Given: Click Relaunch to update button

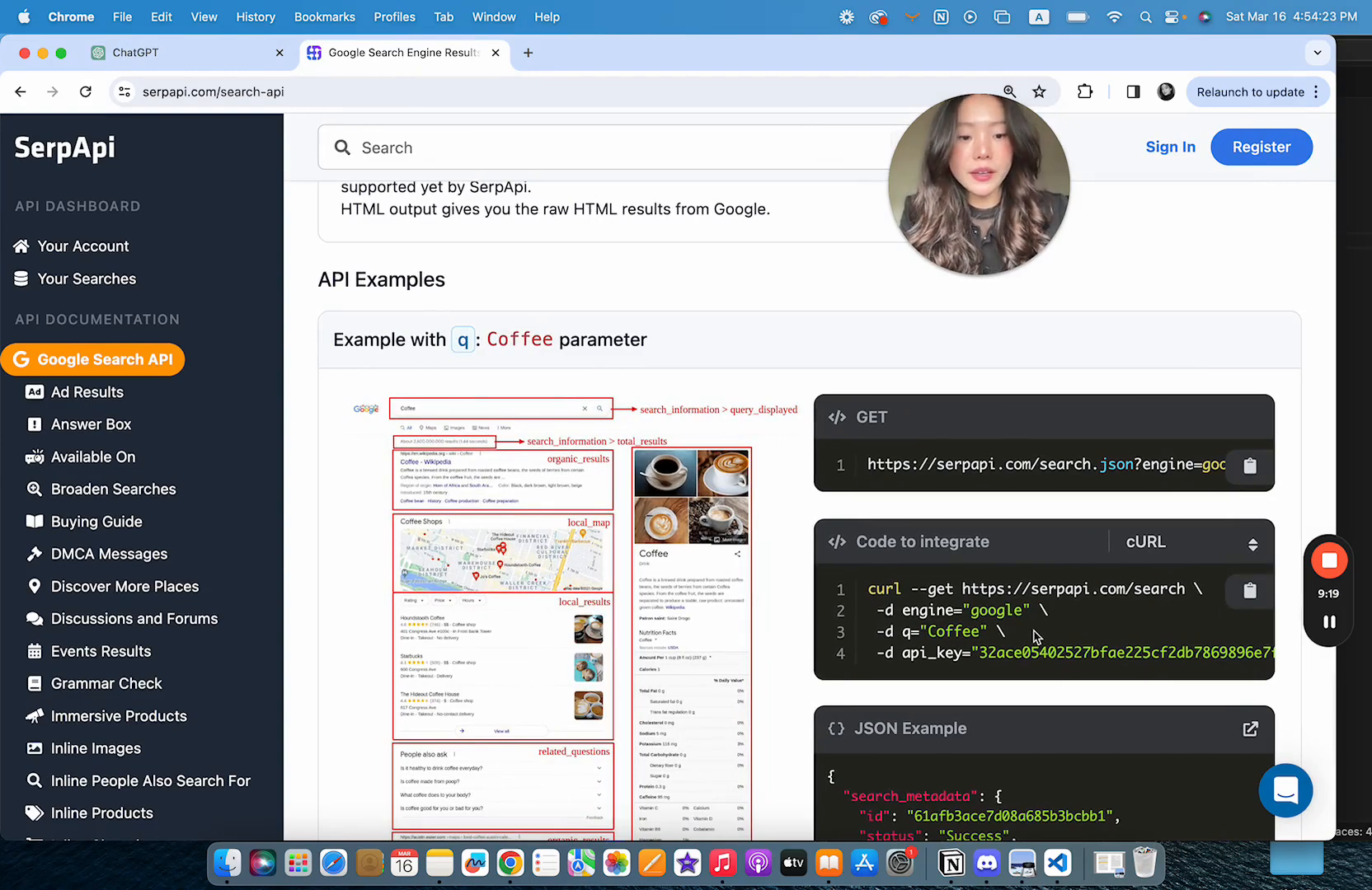Looking at the screenshot, I should pyautogui.click(x=1250, y=91).
